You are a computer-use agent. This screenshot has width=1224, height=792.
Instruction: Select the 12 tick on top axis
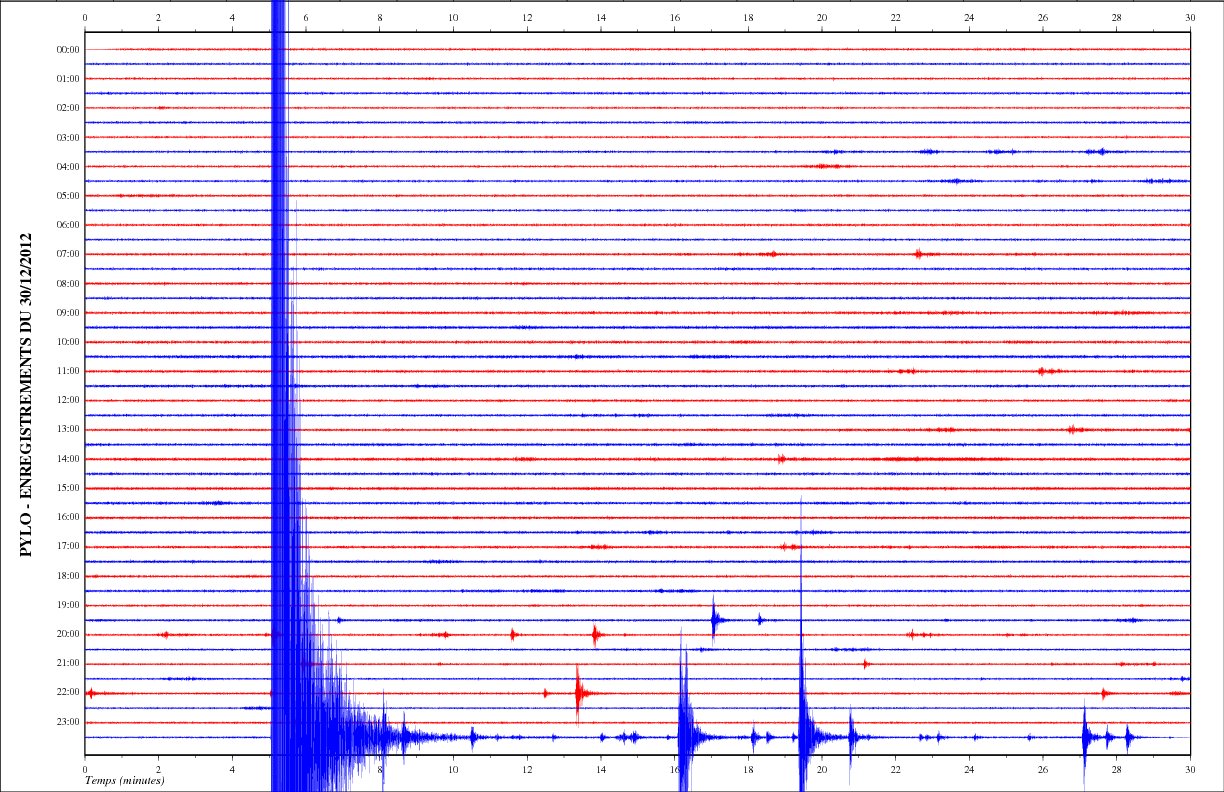(527, 17)
